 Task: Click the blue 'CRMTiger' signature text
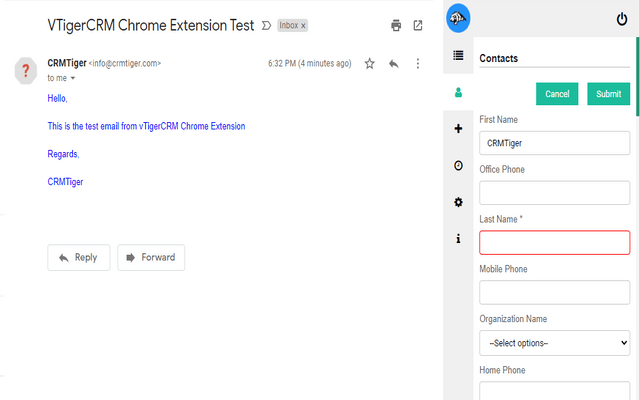coord(65,182)
